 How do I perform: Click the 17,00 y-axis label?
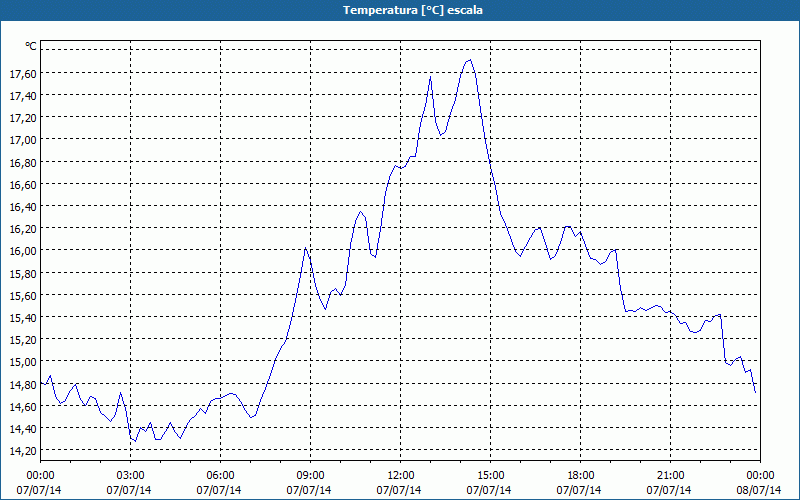click(23, 140)
